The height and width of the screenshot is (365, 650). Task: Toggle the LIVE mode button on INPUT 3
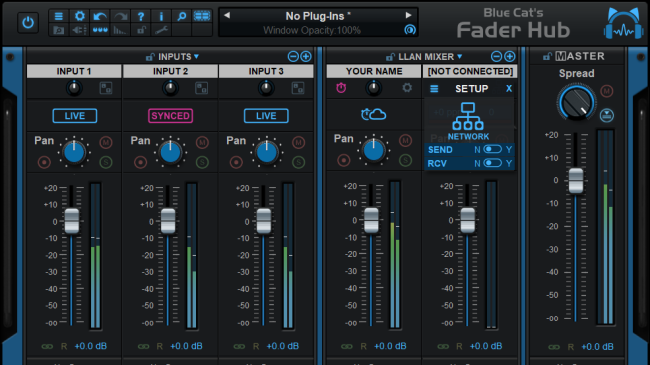click(x=266, y=116)
